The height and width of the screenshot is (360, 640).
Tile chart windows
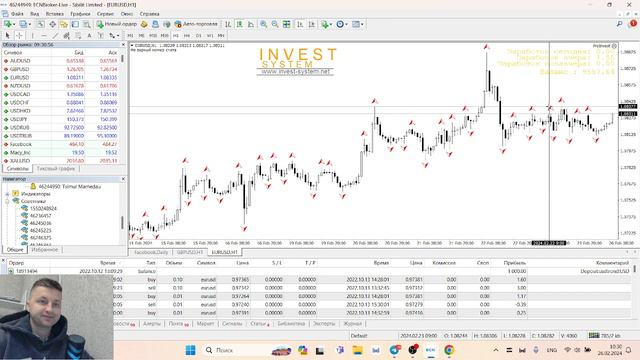[x=287, y=24]
